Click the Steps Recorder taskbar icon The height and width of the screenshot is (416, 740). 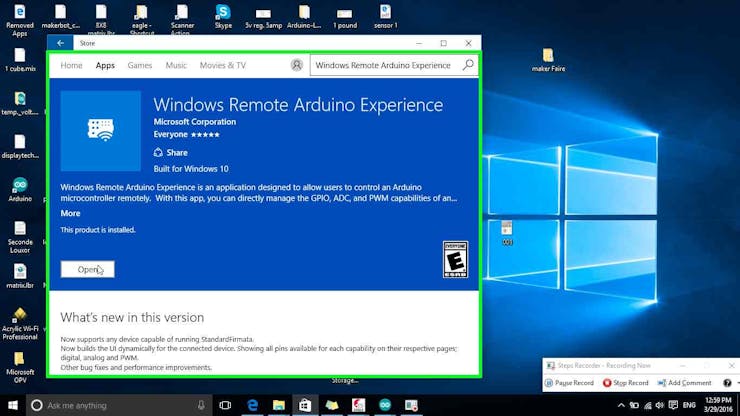click(x=411, y=405)
